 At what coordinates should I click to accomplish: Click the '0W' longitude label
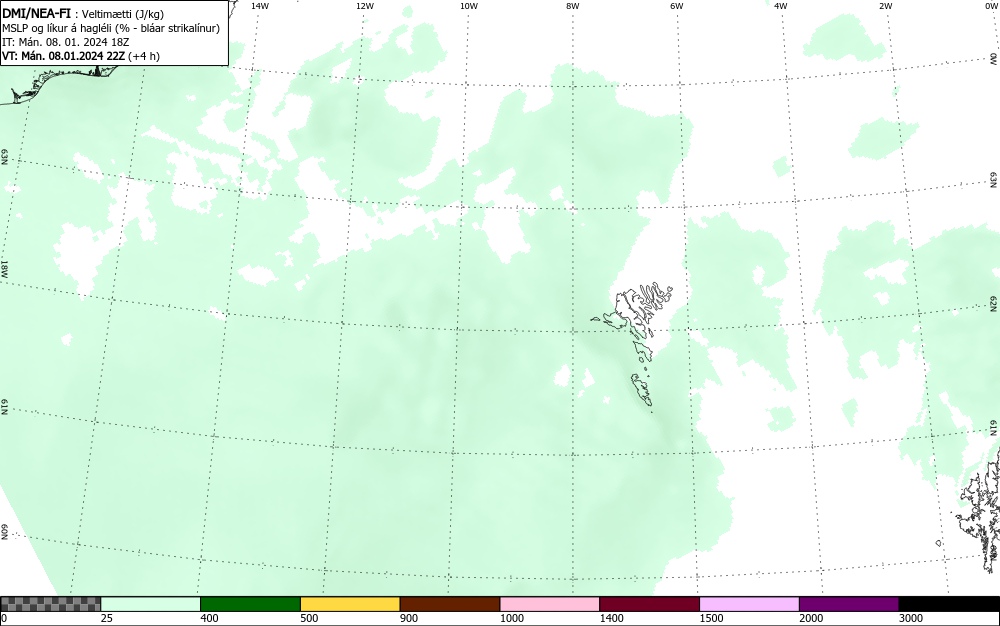click(990, 6)
